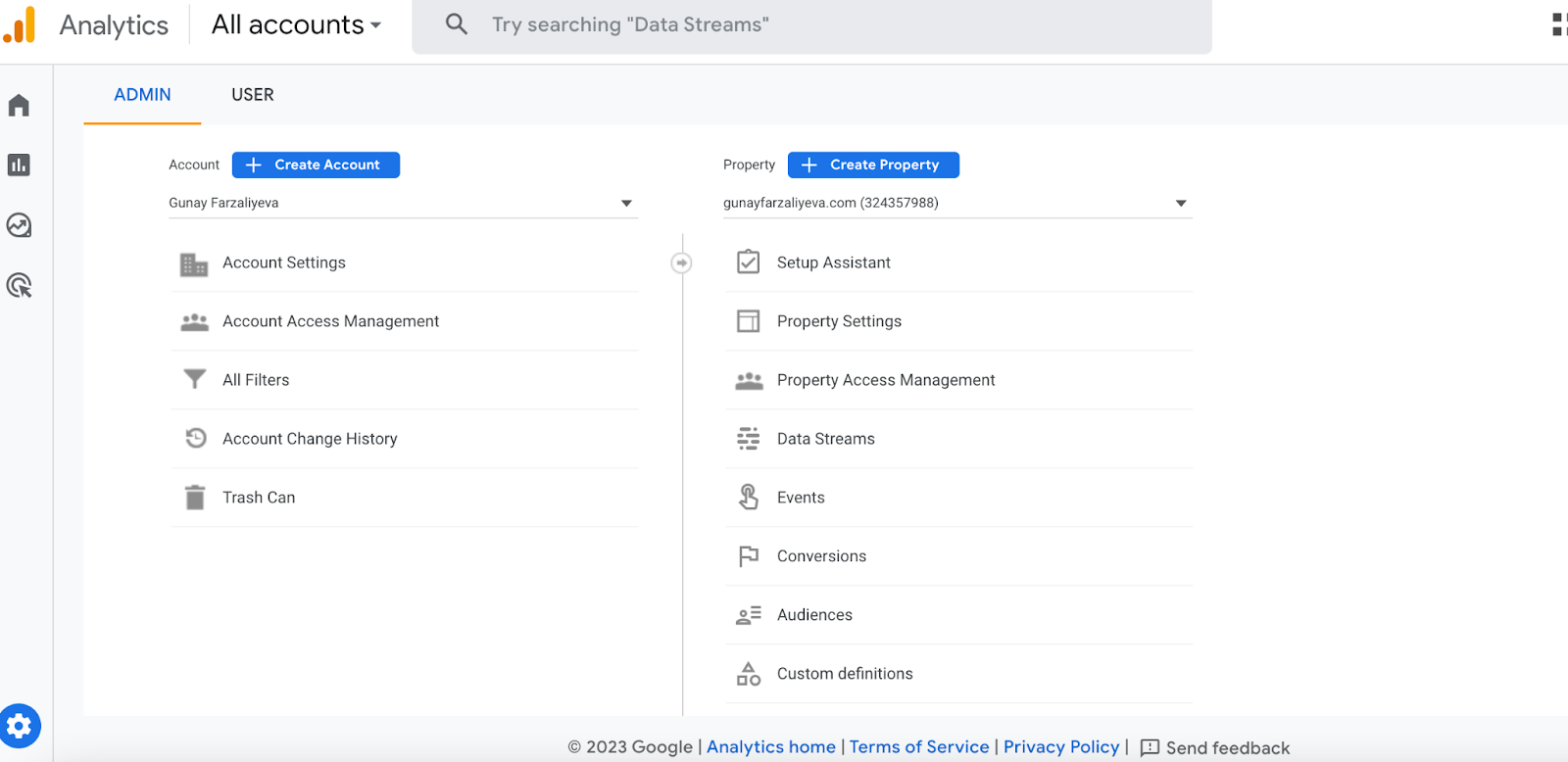Follow the Analytics home link
This screenshot has width=1568, height=762.
(771, 747)
